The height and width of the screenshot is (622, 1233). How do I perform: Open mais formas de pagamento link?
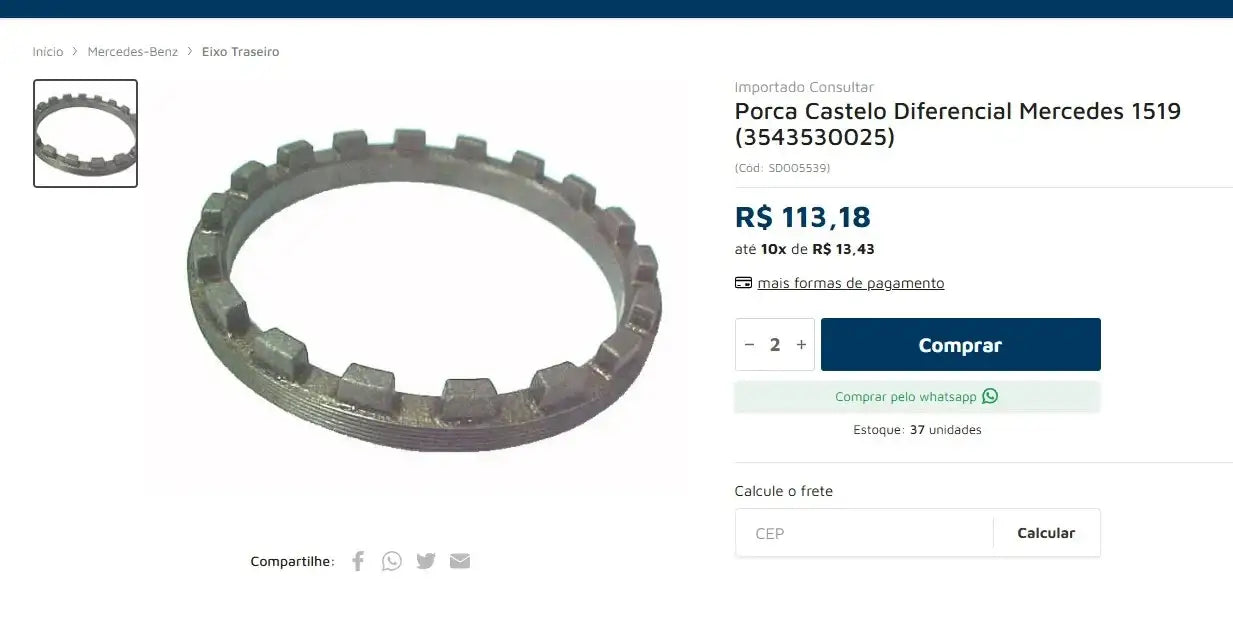click(x=851, y=283)
